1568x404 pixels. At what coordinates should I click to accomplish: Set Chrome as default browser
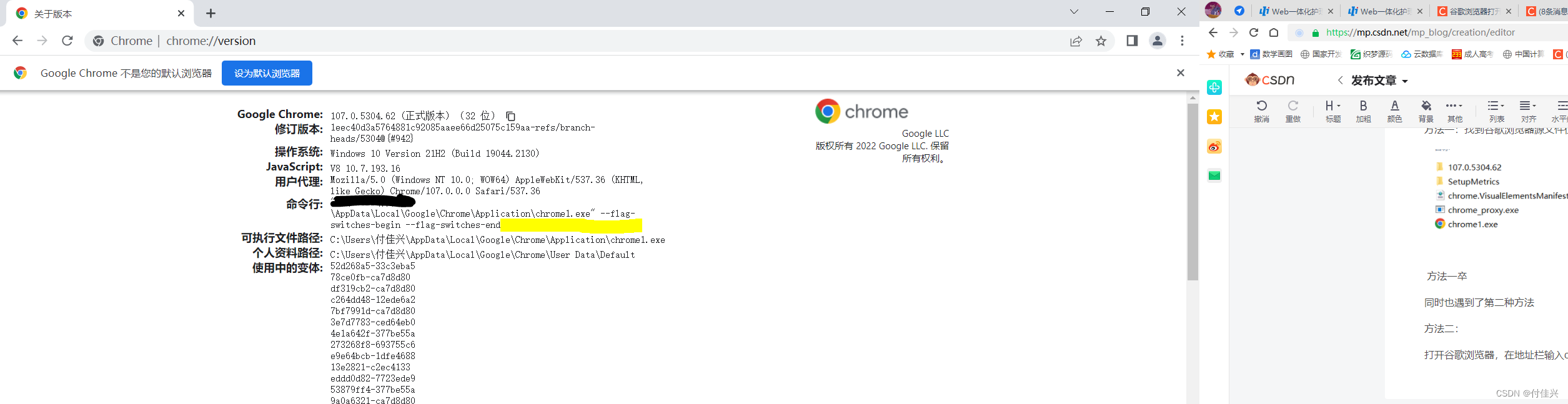(267, 73)
